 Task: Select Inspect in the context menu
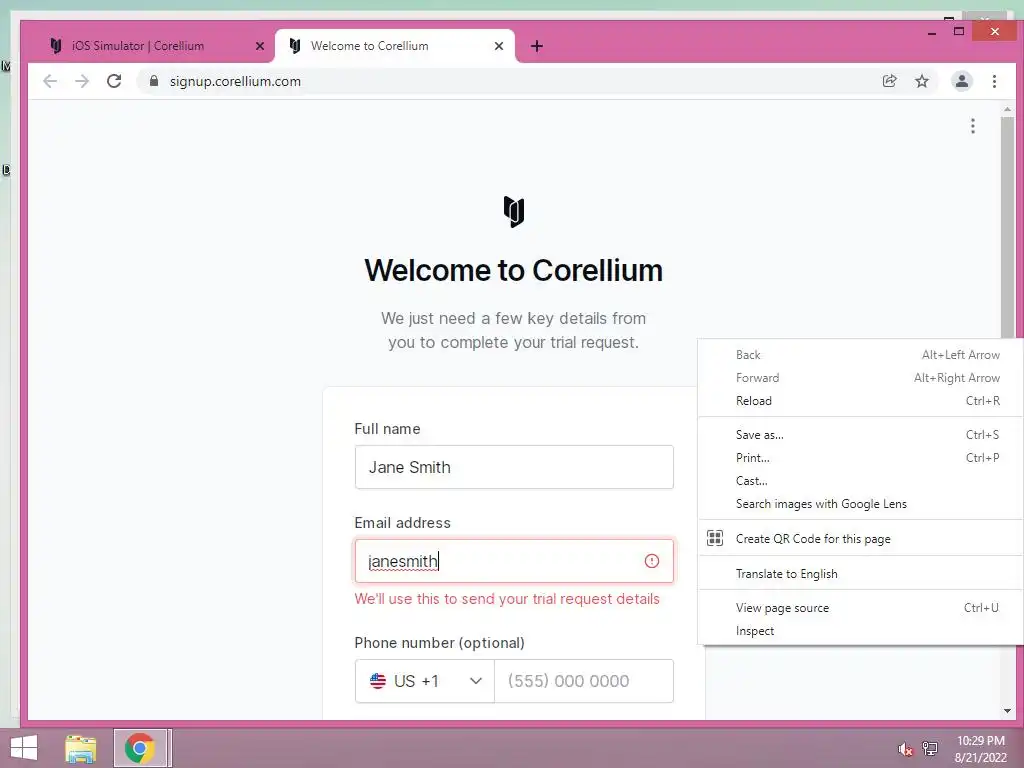click(x=860, y=631)
